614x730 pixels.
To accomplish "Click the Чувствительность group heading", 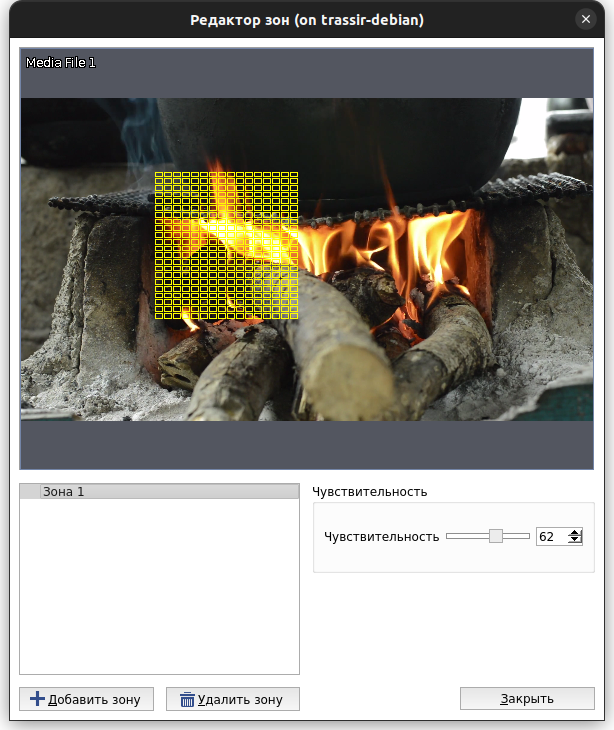I will click(x=370, y=492).
